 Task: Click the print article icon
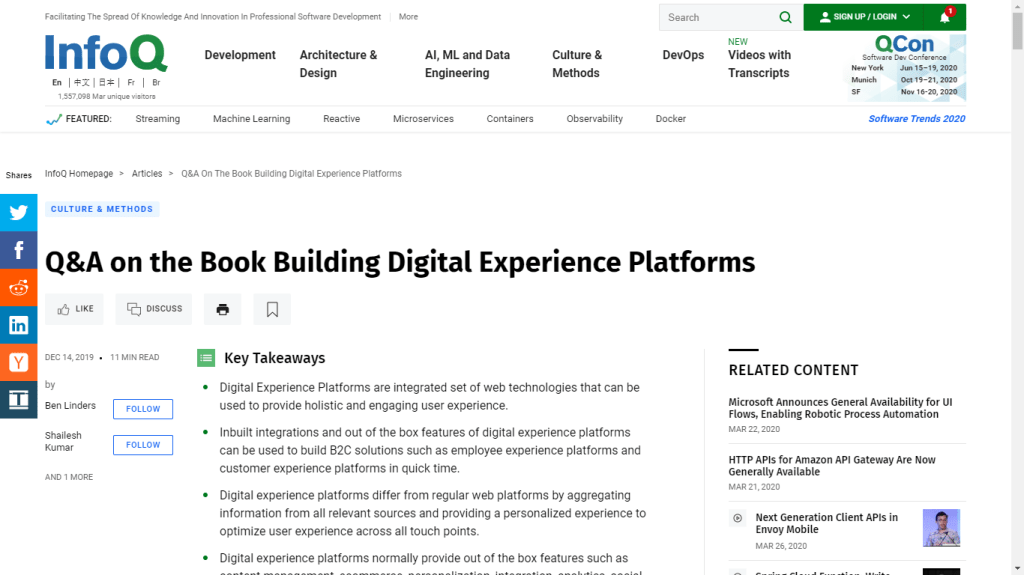222,309
